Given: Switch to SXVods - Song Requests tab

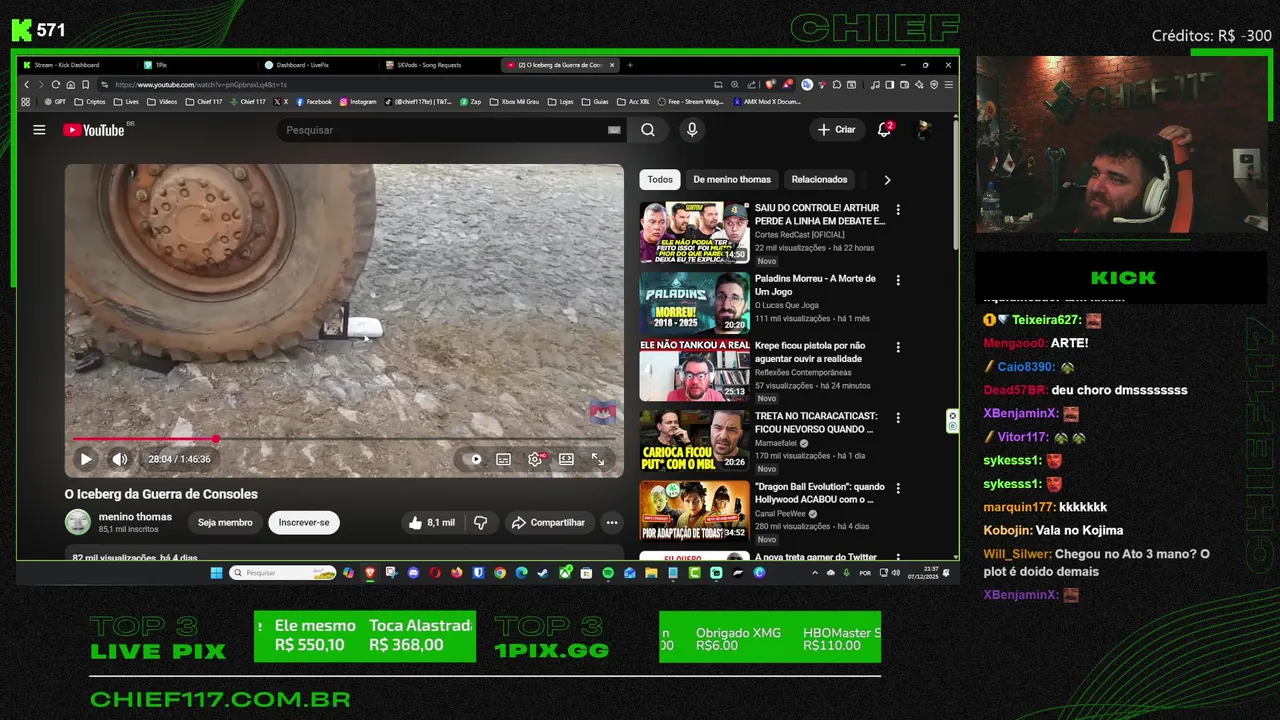Looking at the screenshot, I should (440, 65).
